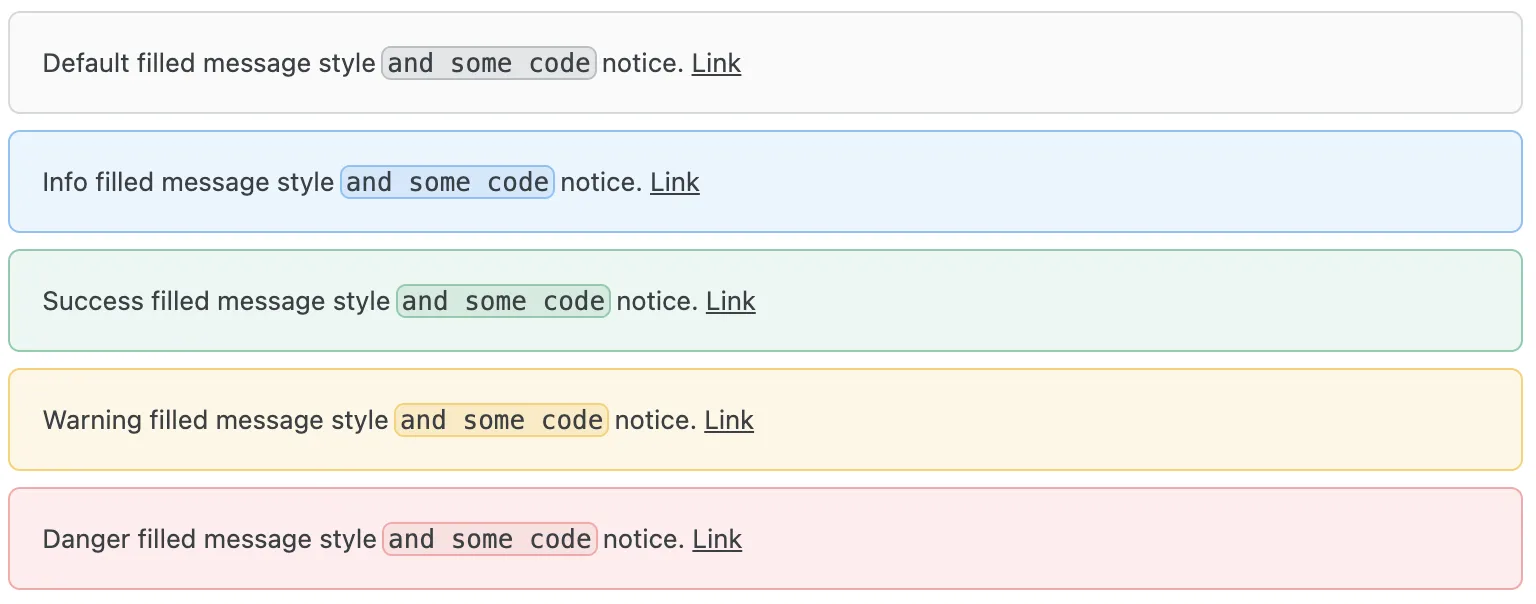Click the word "notice." in the Info message
The height and width of the screenshot is (604, 1536).
[601, 182]
